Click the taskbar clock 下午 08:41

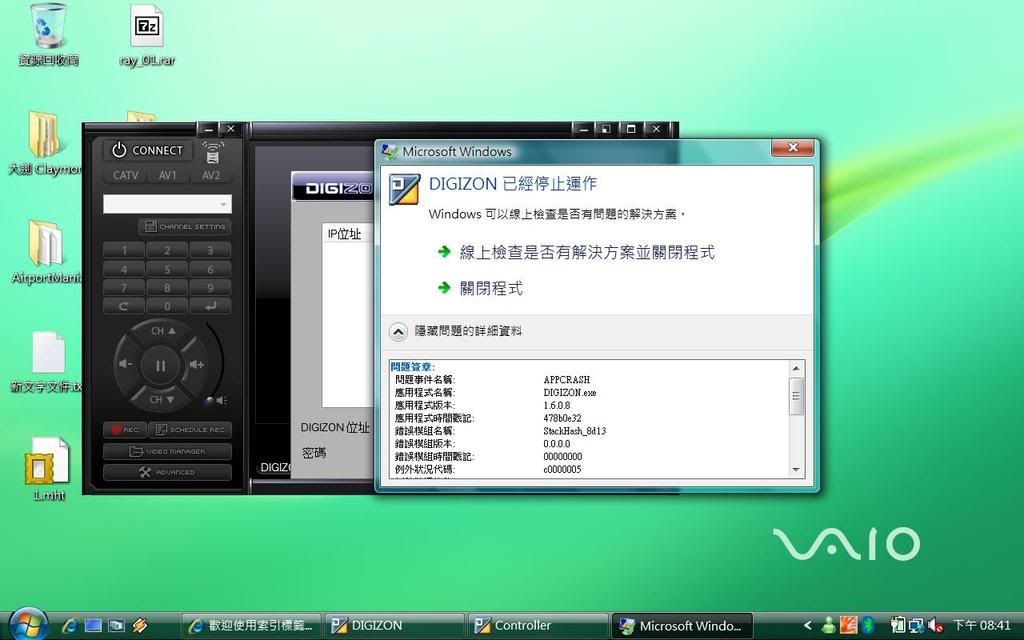click(982, 626)
